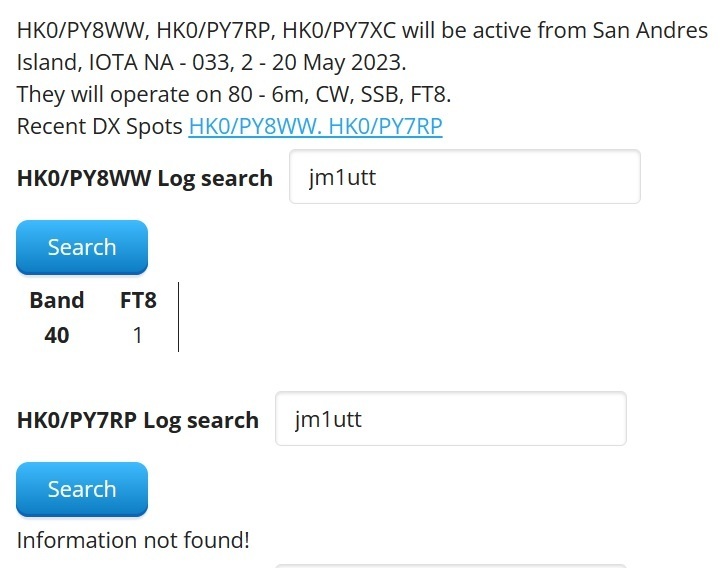
Task: Click the 'They will operate on 80 - 6m' line
Action: pyautogui.click(x=152, y=94)
